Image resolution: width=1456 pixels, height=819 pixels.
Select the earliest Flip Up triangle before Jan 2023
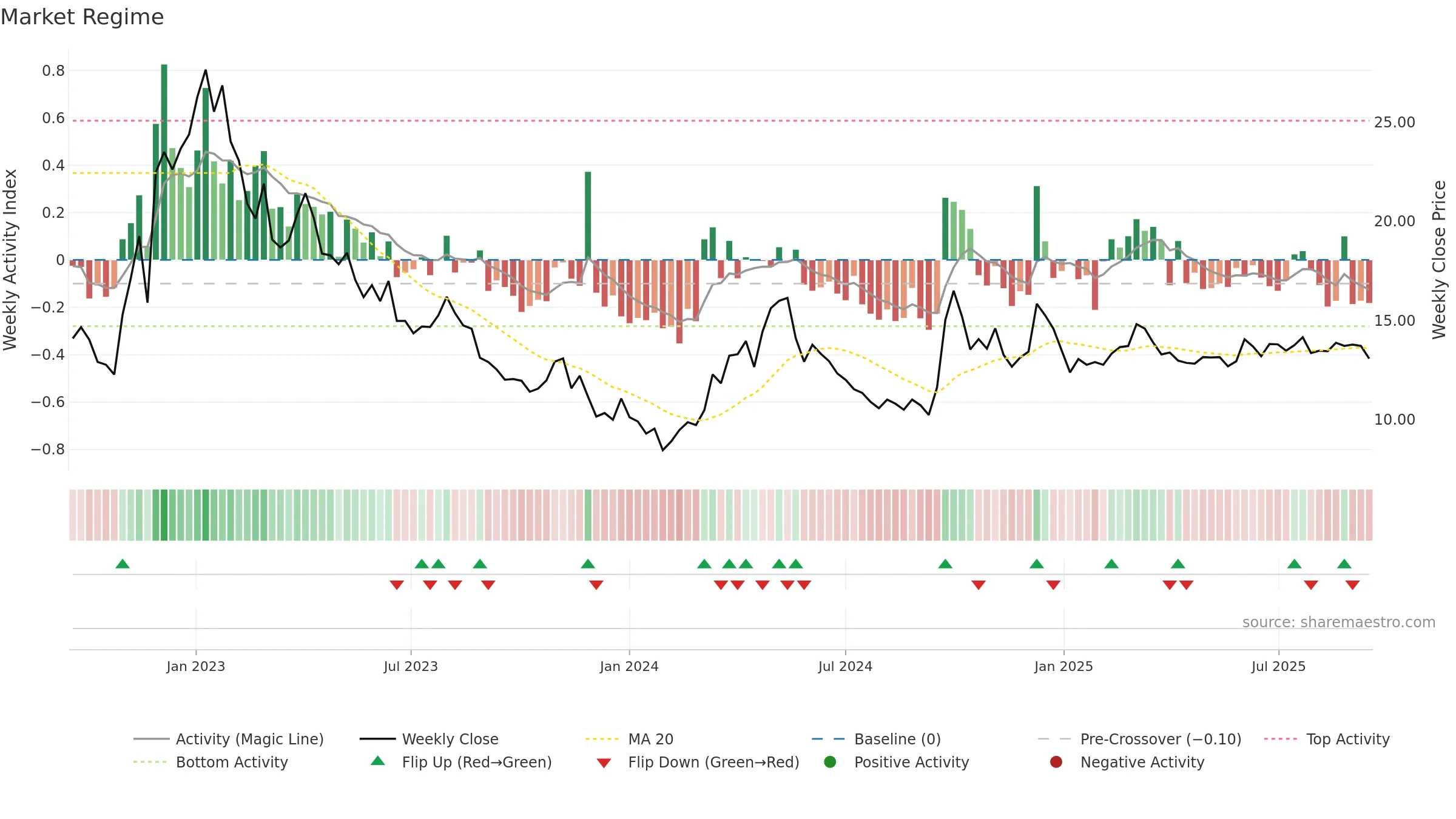point(123,564)
